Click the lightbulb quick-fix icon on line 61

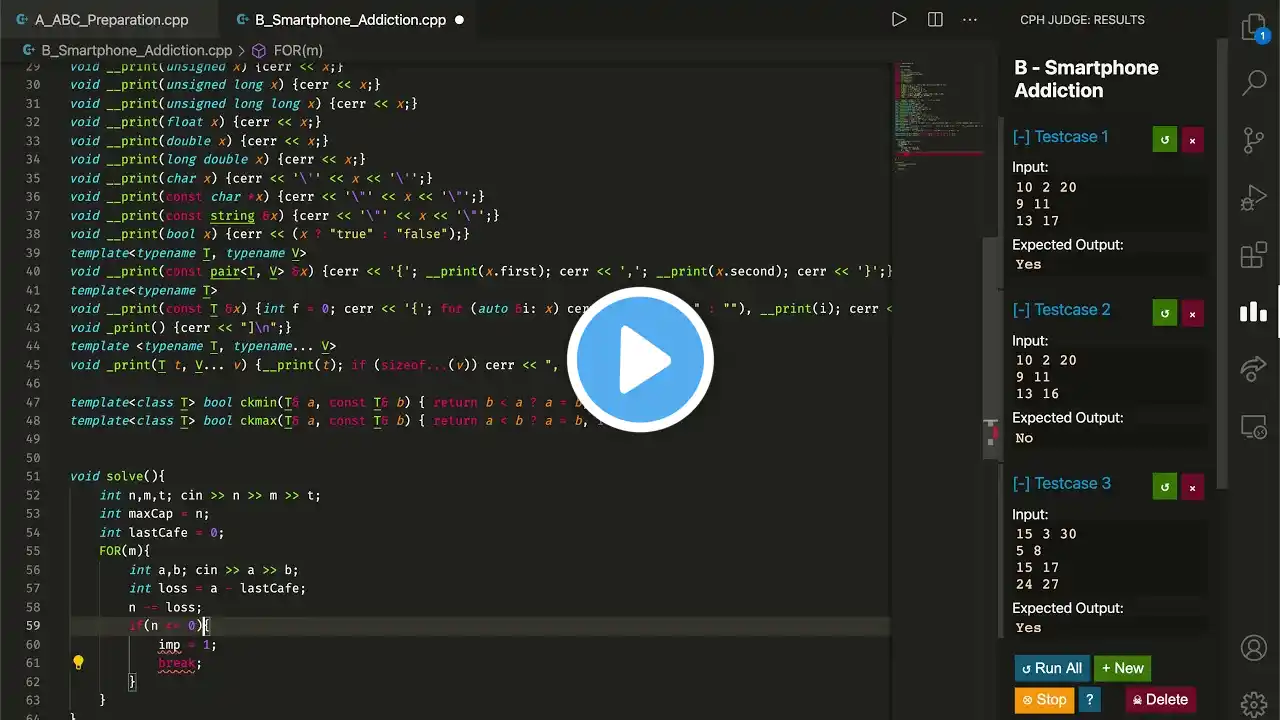[x=78, y=662]
